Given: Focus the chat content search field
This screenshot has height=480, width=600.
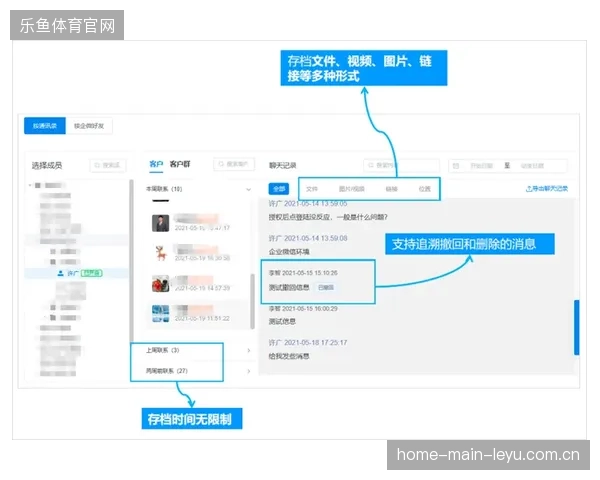Looking at the screenshot, I should (401, 165).
